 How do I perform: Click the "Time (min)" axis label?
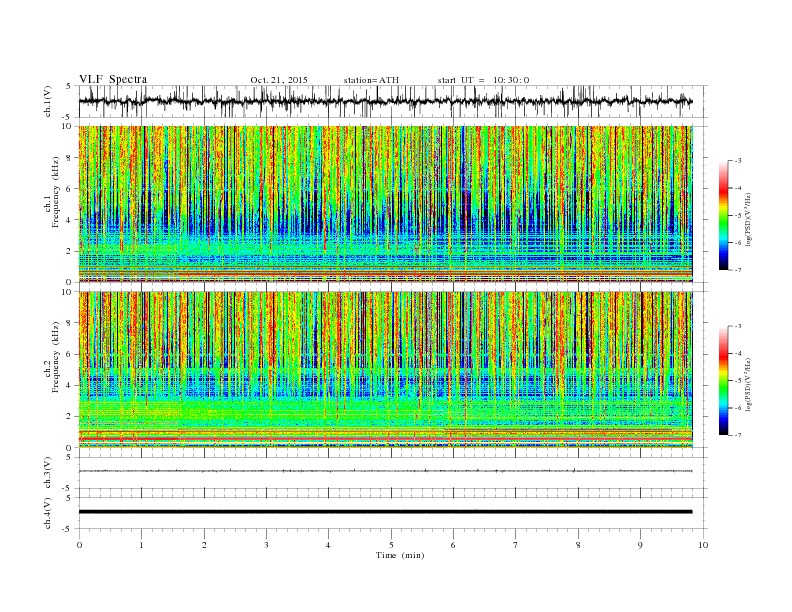[400, 555]
